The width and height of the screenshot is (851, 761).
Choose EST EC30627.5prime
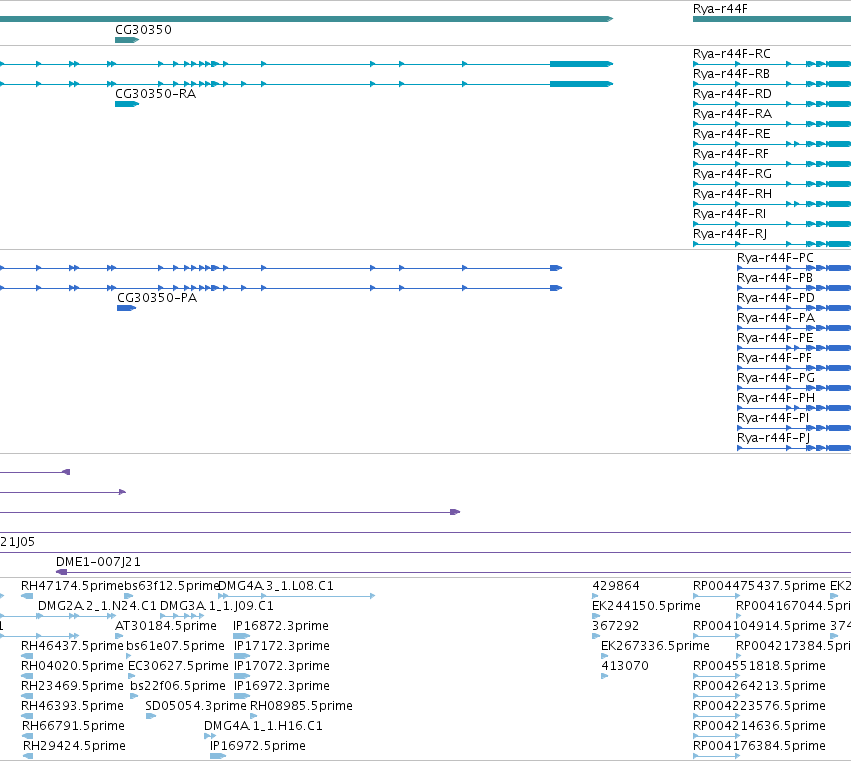(178, 667)
